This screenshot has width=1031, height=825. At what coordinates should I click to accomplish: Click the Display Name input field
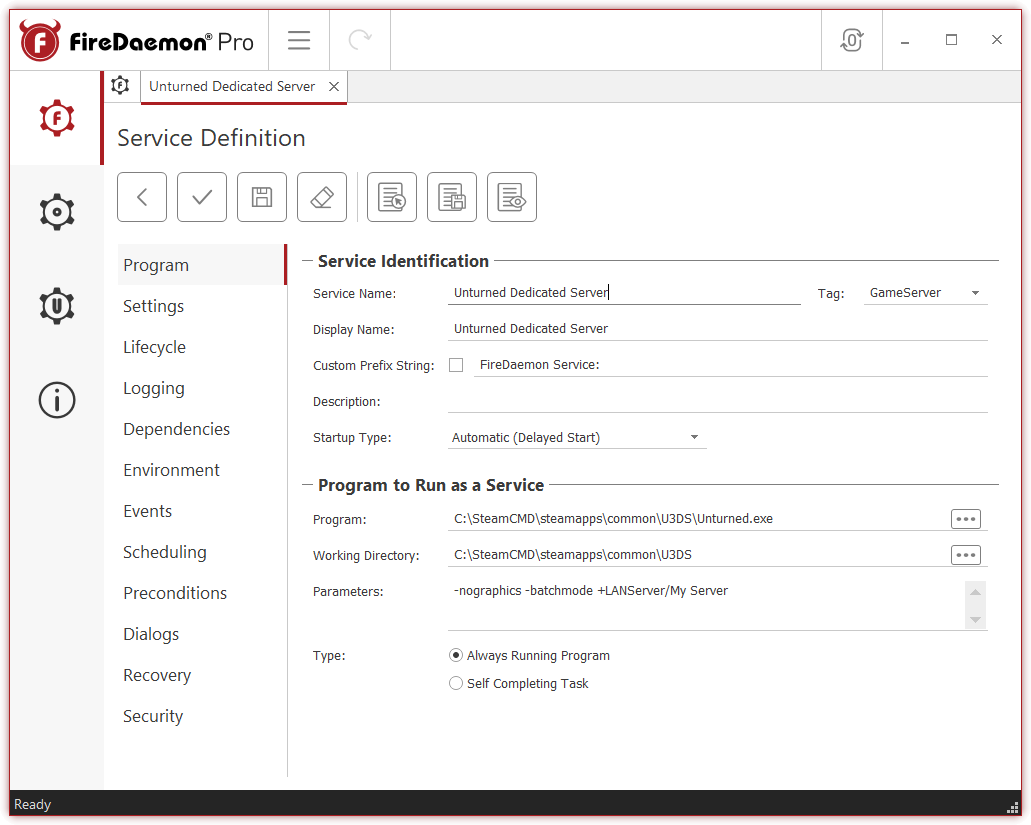[717, 329]
